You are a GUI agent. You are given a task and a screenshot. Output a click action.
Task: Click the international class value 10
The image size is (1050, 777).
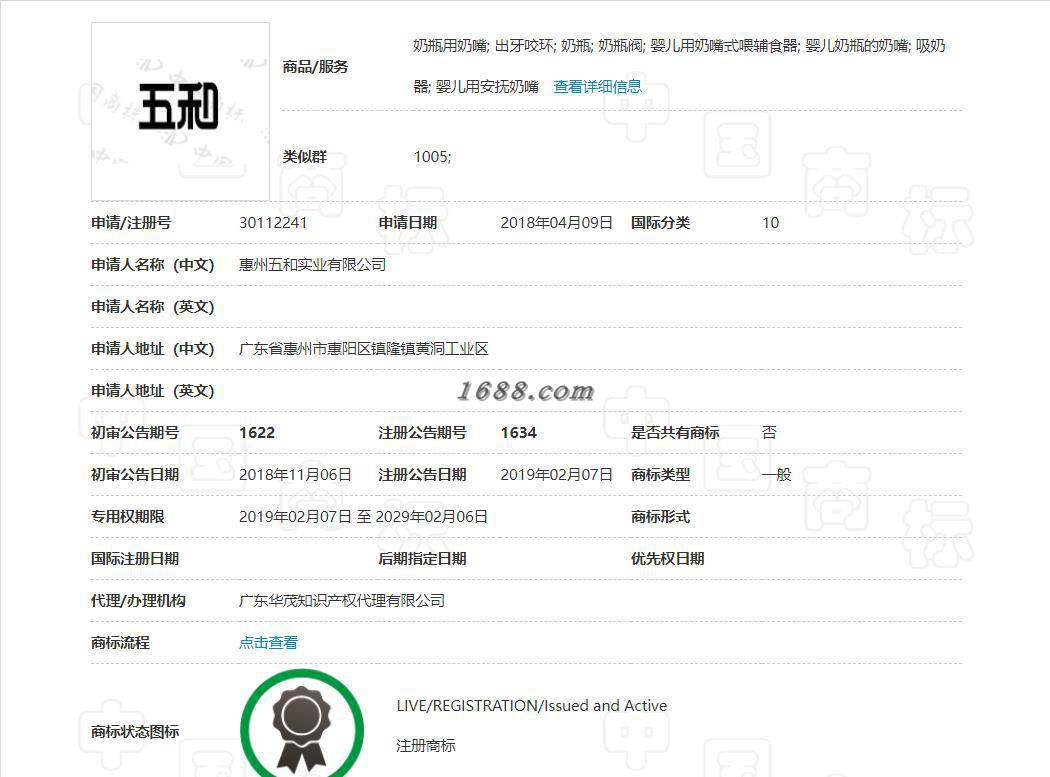[x=770, y=223]
